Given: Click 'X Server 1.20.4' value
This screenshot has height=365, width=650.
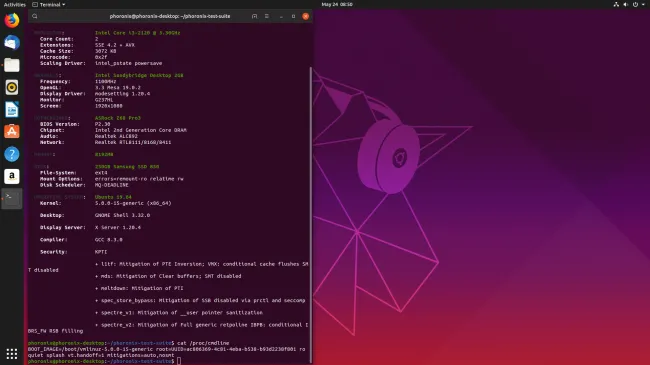Looking at the screenshot, I should [118, 227].
